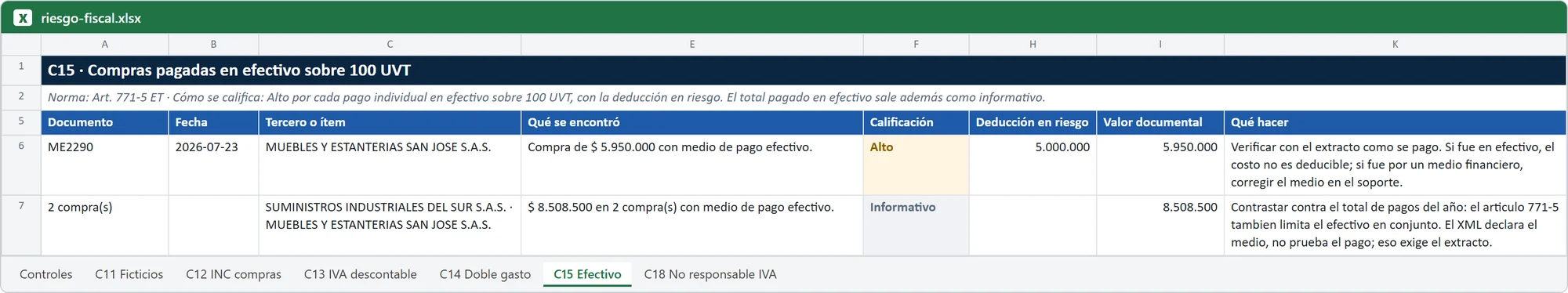Screen dimensions: 1568x293
Task: Select the document value '5.950.000'
Action: [1160, 165]
